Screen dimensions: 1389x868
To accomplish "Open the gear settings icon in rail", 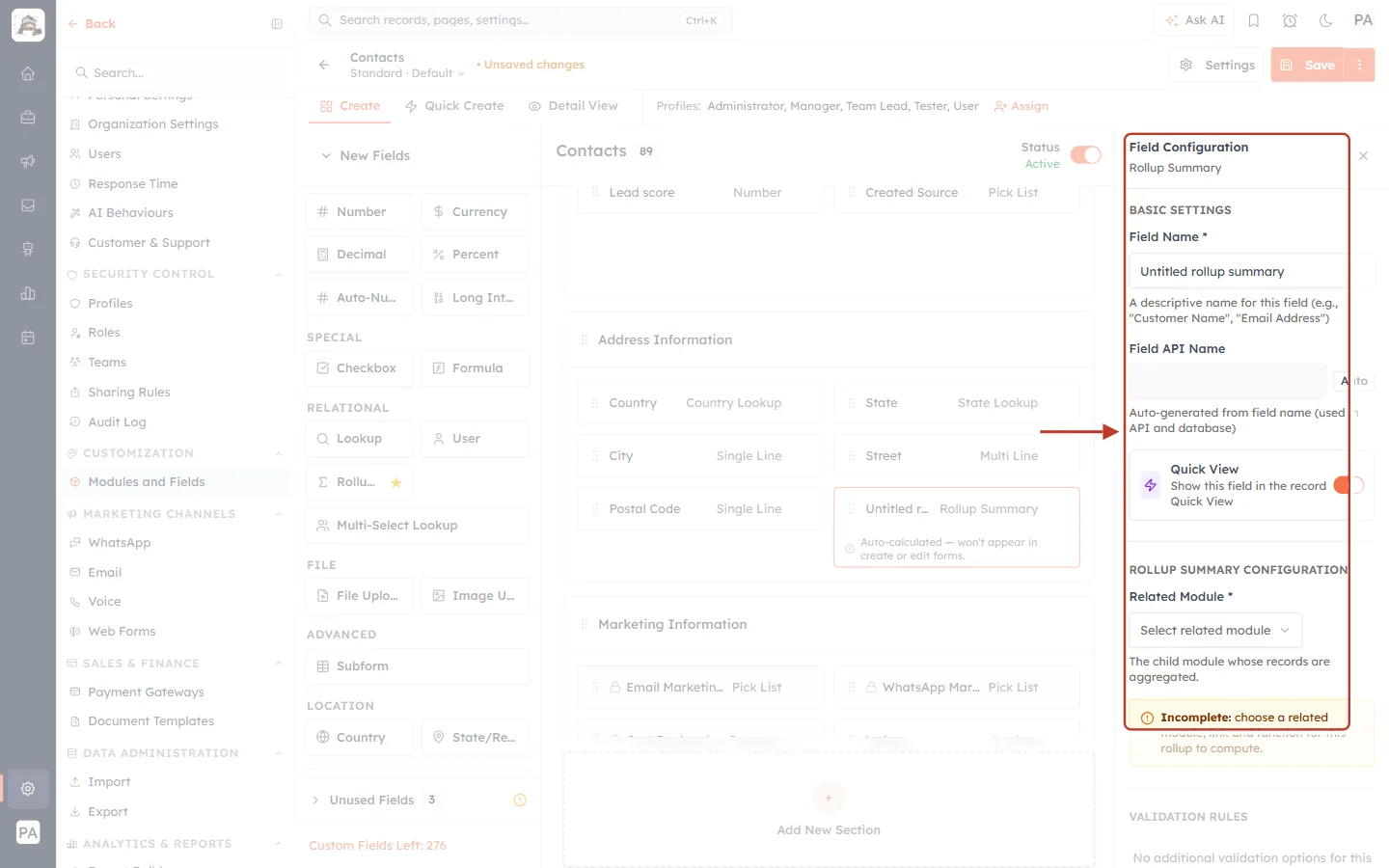I will click(x=28, y=789).
